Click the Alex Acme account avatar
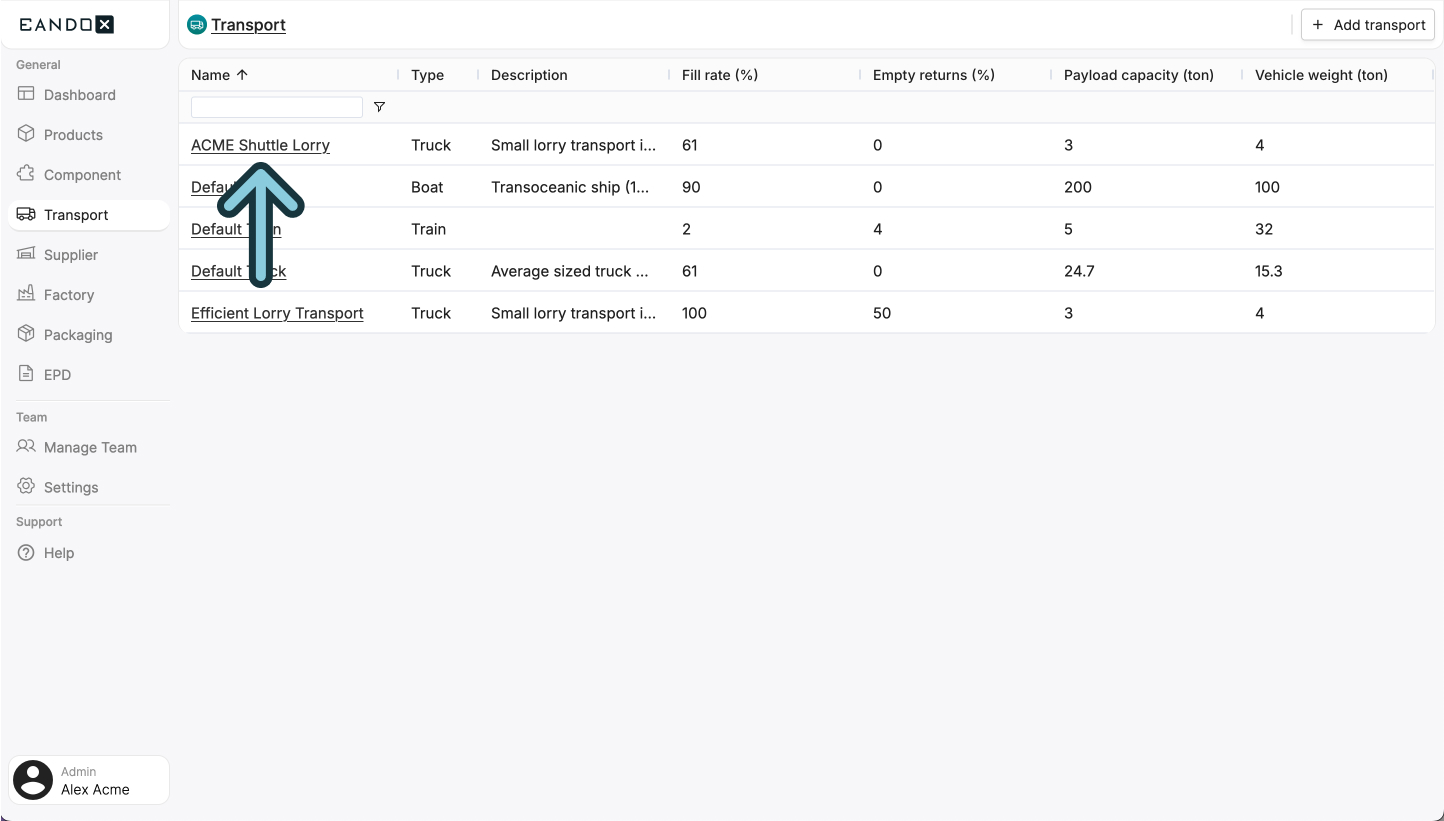 32,779
